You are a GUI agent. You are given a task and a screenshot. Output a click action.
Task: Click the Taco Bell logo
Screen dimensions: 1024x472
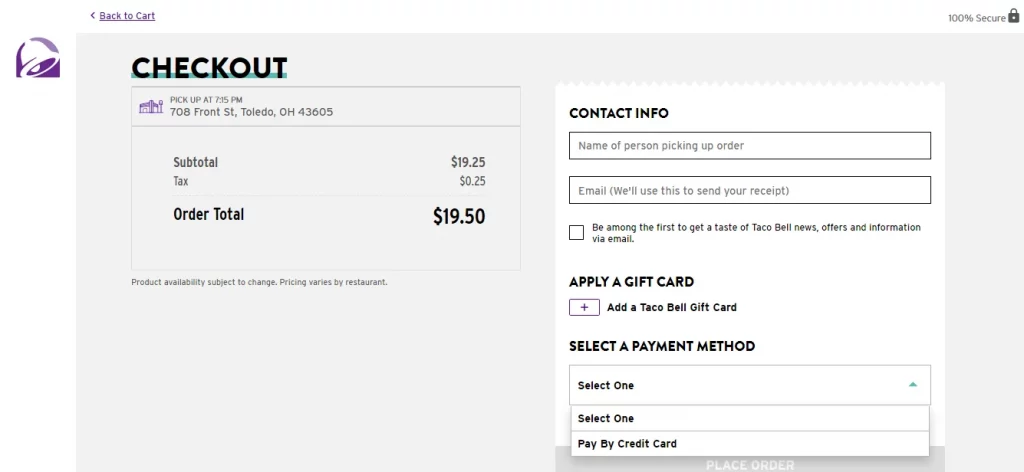(38, 58)
